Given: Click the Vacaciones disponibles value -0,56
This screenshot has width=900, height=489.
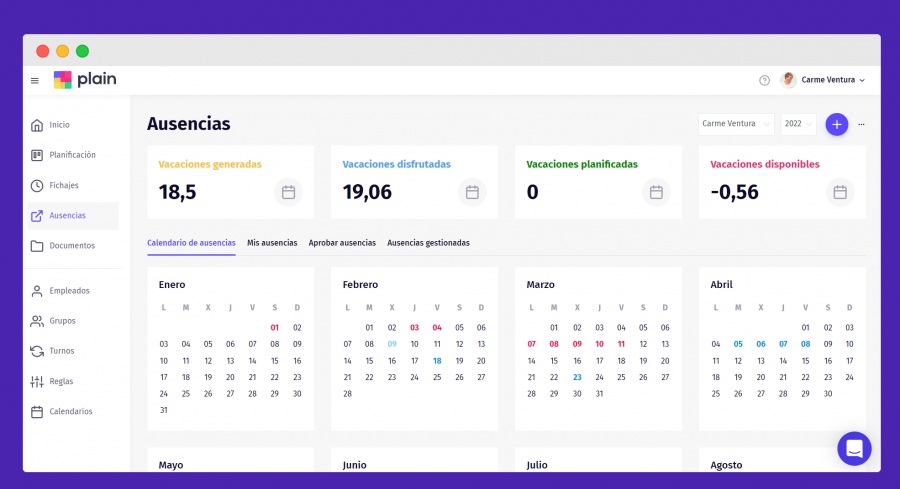Looking at the screenshot, I should [x=735, y=192].
